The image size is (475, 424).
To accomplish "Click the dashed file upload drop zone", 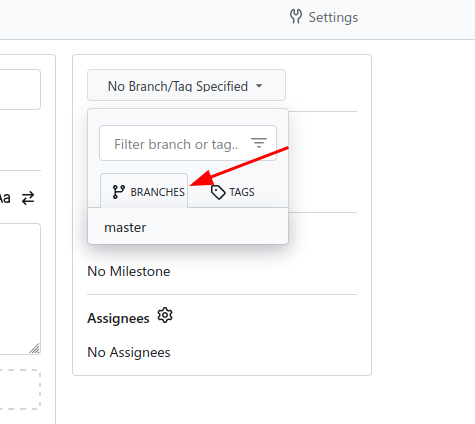I will click(x=20, y=389).
